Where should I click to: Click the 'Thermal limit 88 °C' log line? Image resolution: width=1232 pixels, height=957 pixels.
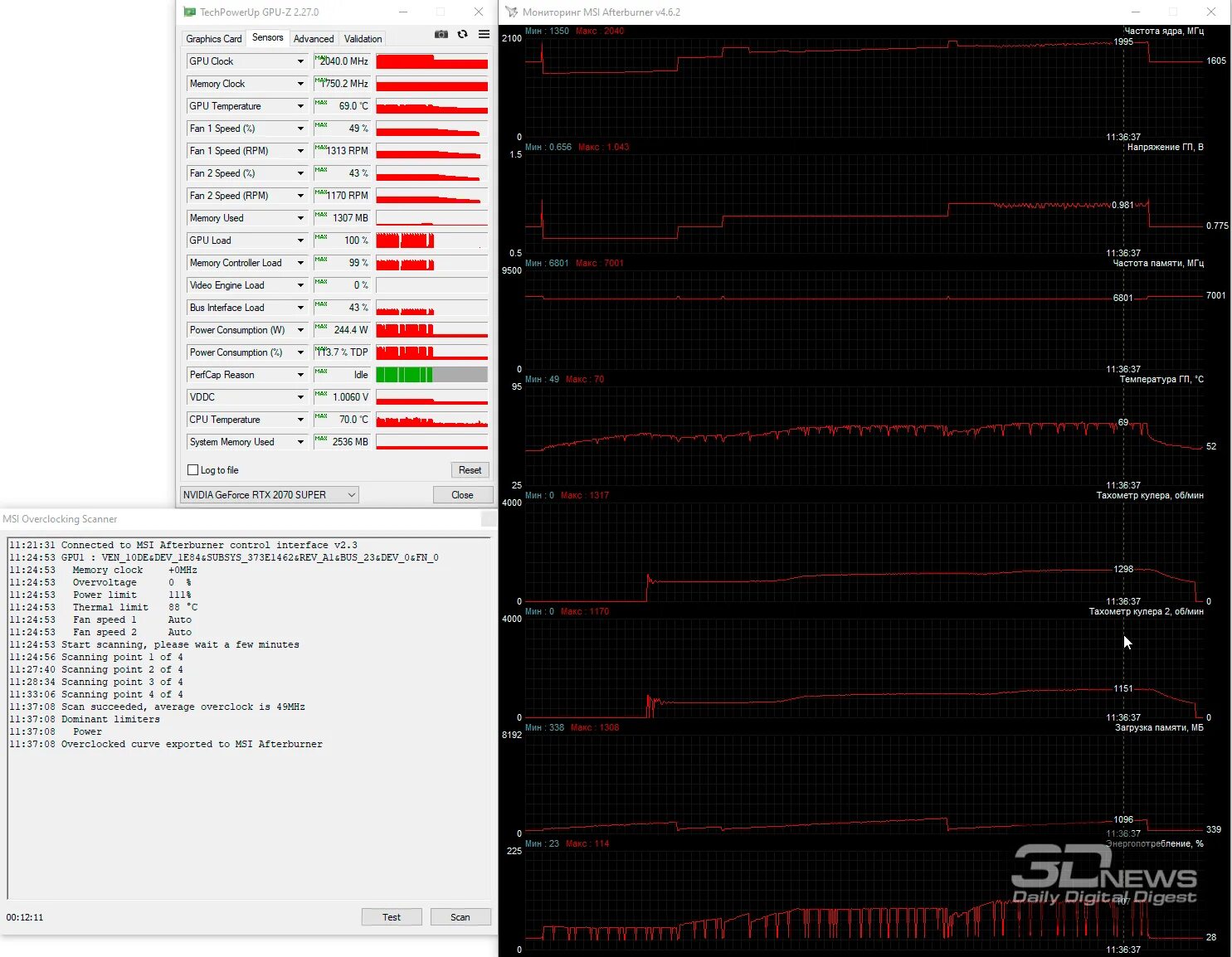point(104,608)
